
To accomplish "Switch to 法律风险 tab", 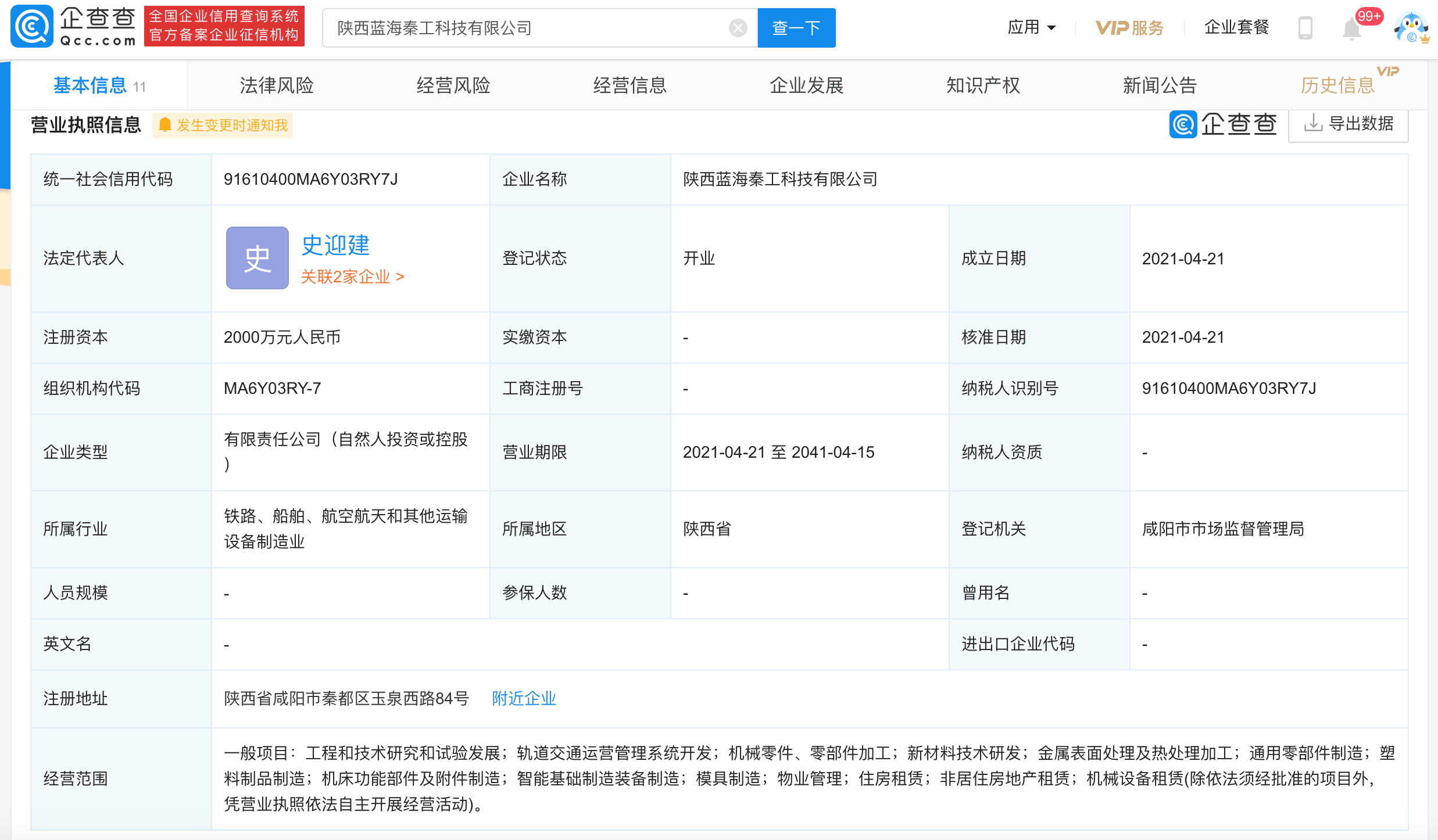I will (277, 85).
